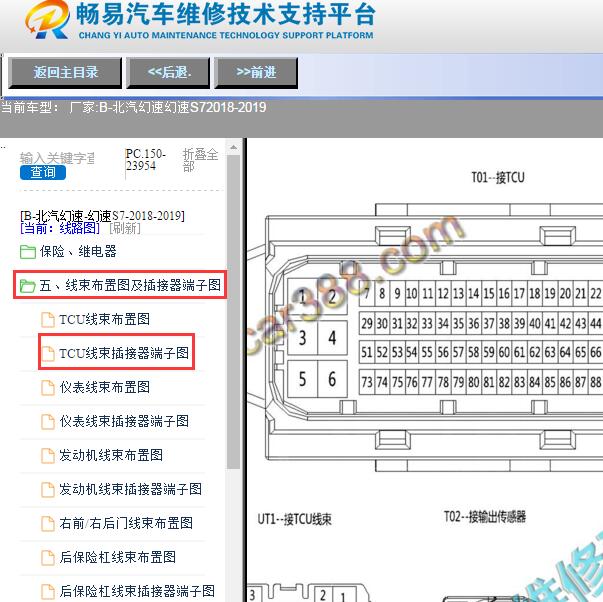Click the 当前车型 vehicle info line
This screenshot has height=602, width=603.
point(133,107)
